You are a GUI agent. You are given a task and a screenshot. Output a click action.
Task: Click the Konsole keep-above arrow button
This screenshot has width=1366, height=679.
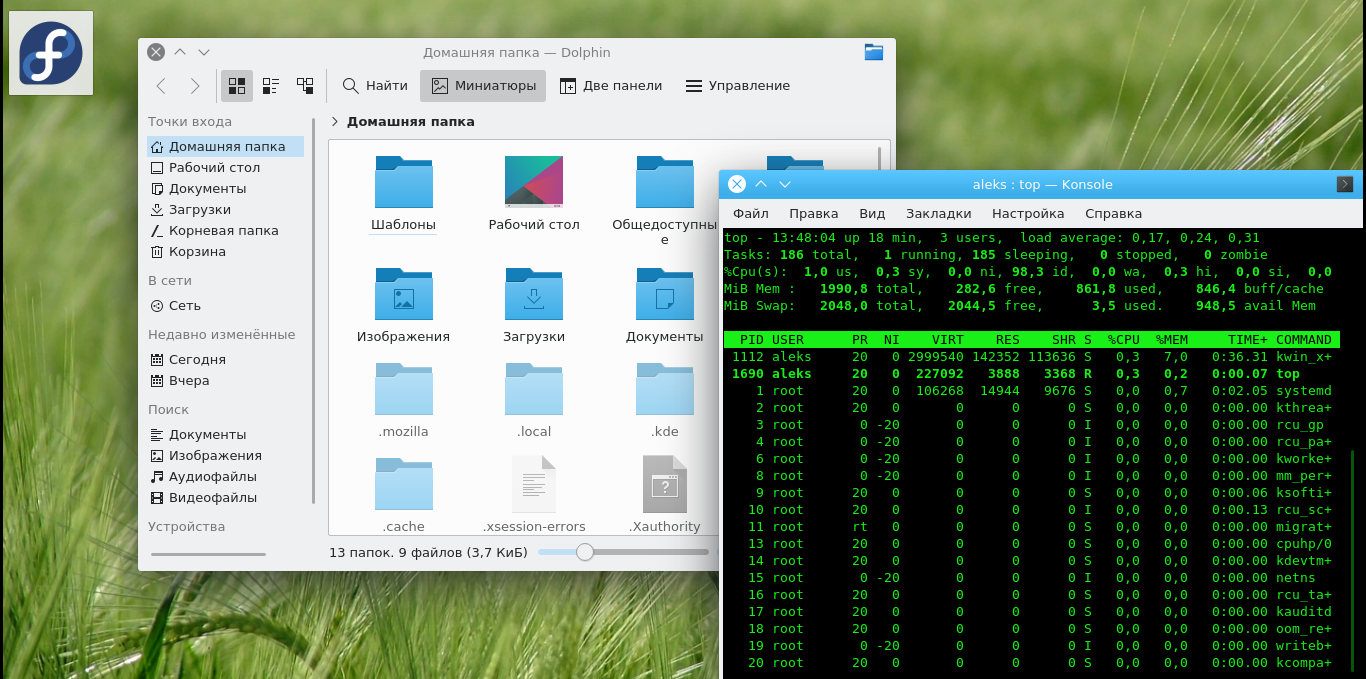pos(761,184)
